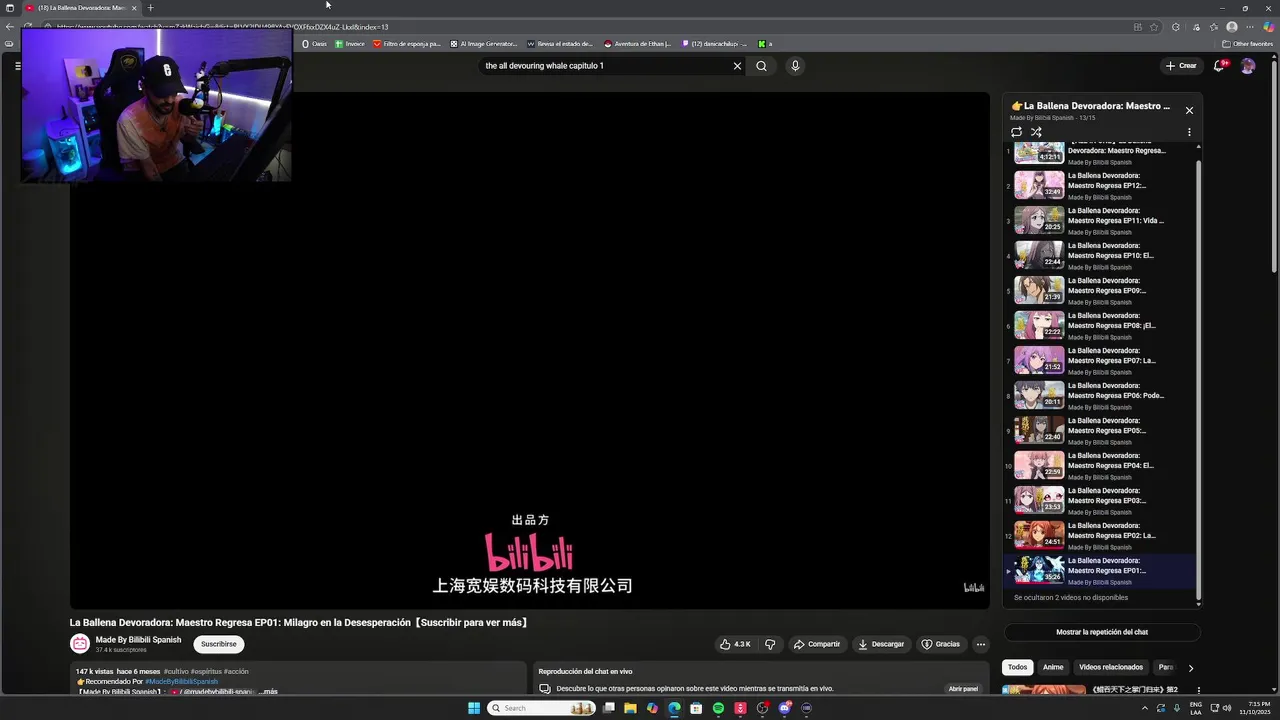The image size is (1280, 720).
Task: Open the Other favorites folder
Action: pyautogui.click(x=1247, y=44)
